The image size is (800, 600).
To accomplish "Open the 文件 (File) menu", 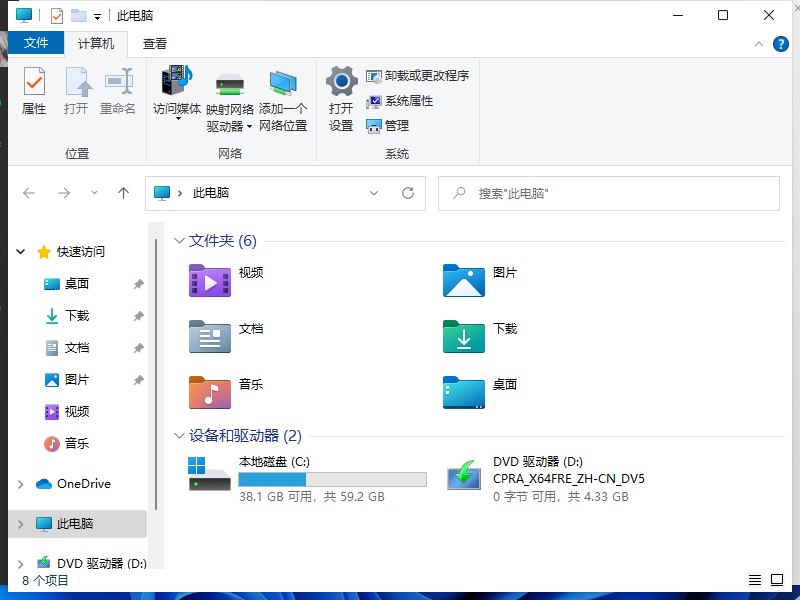I will click(37, 43).
